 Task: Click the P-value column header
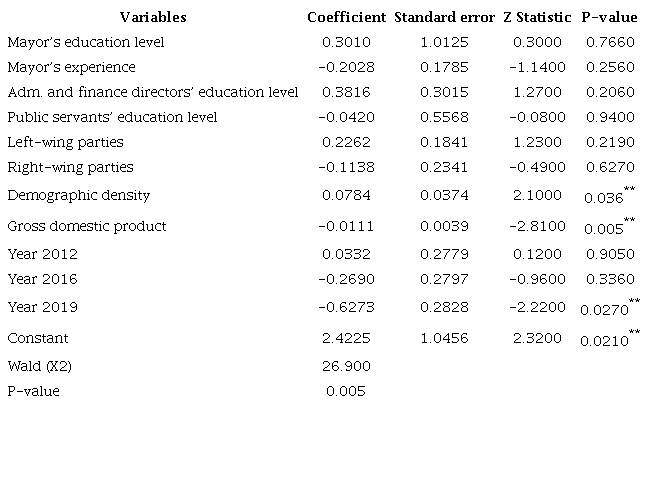click(x=609, y=17)
